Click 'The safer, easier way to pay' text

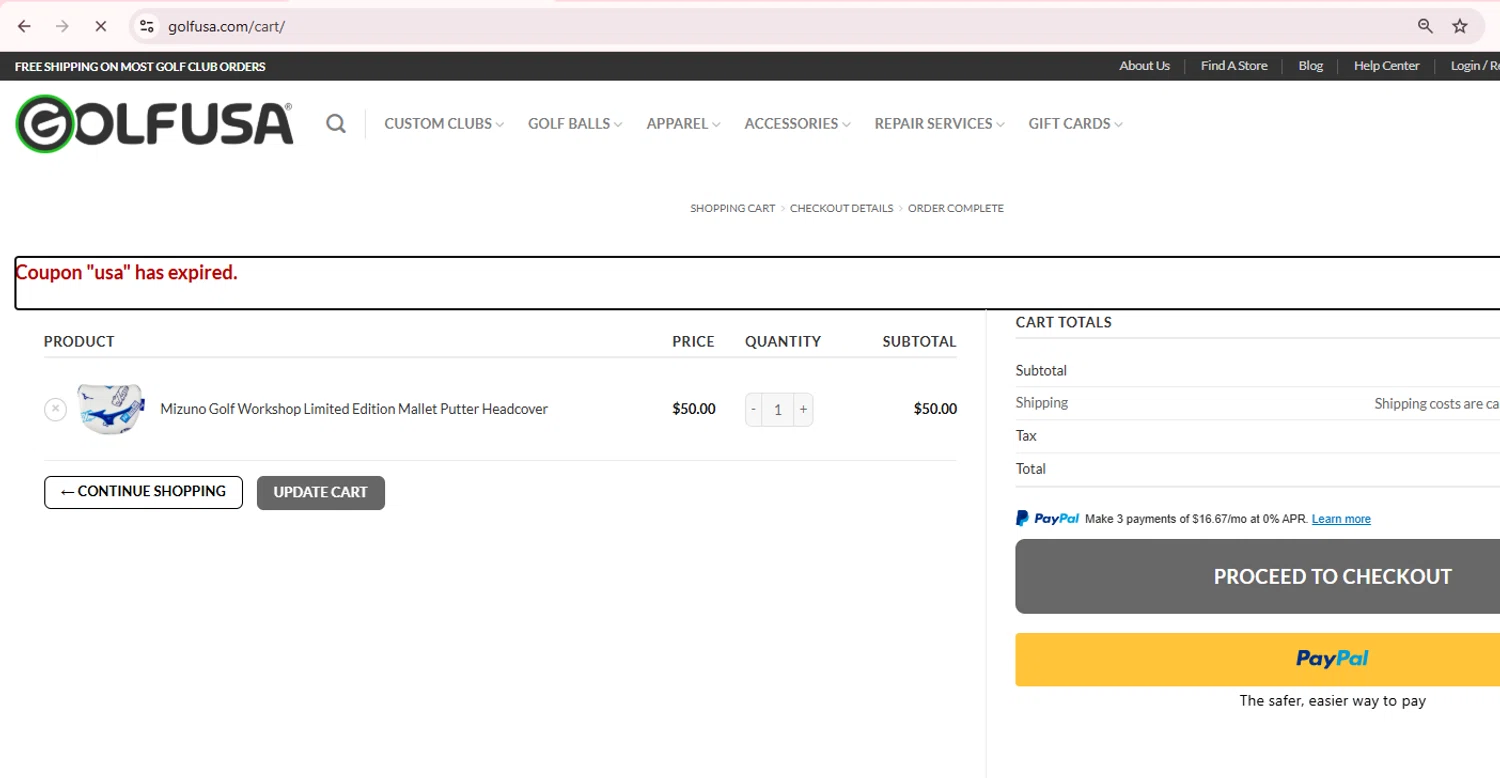(x=1332, y=701)
